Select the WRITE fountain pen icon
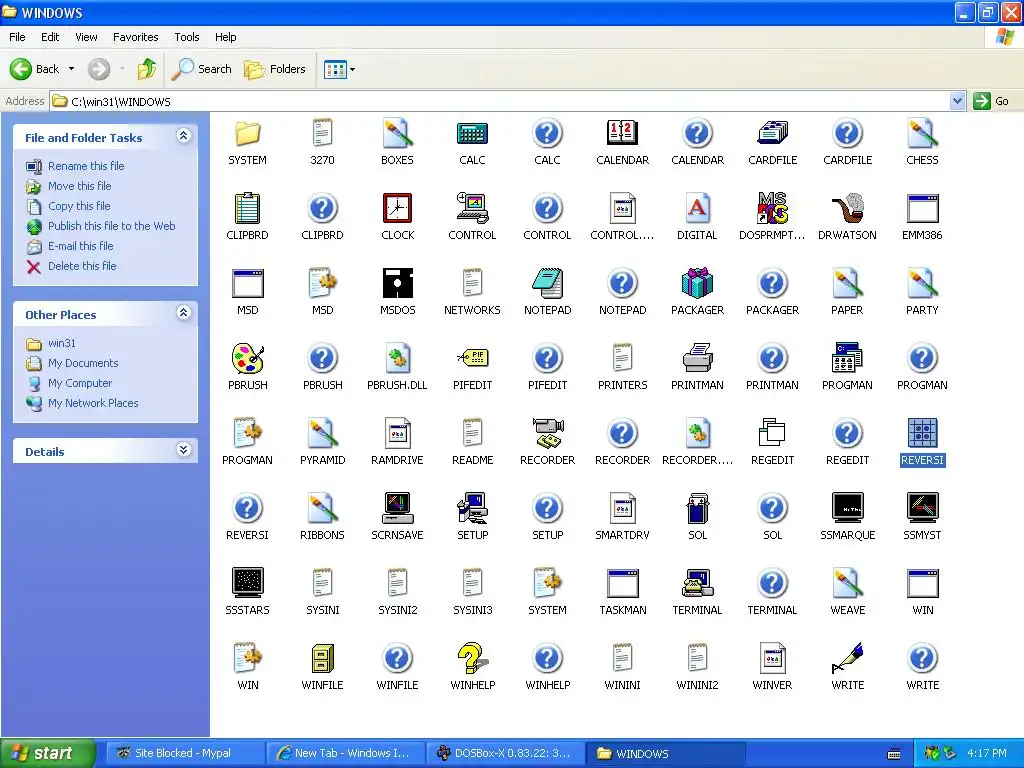 tap(847, 658)
